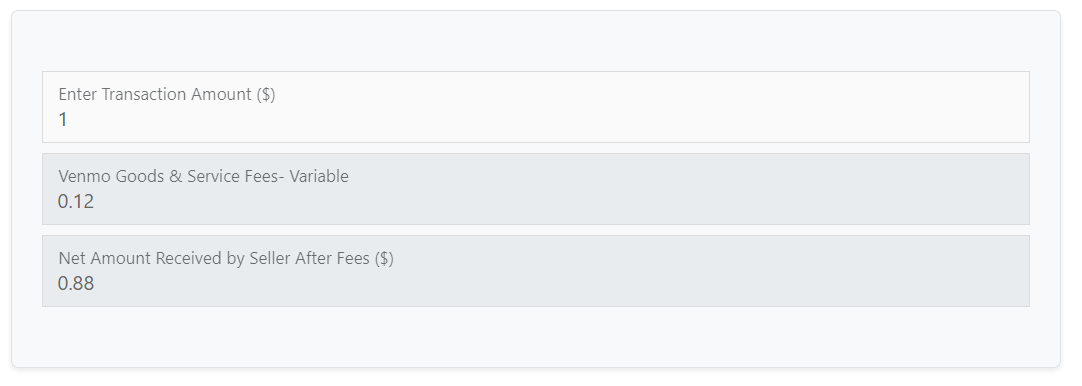The width and height of the screenshot is (1082, 386).
Task: Focus the Enter Transaction Amount input field
Action: click(535, 107)
